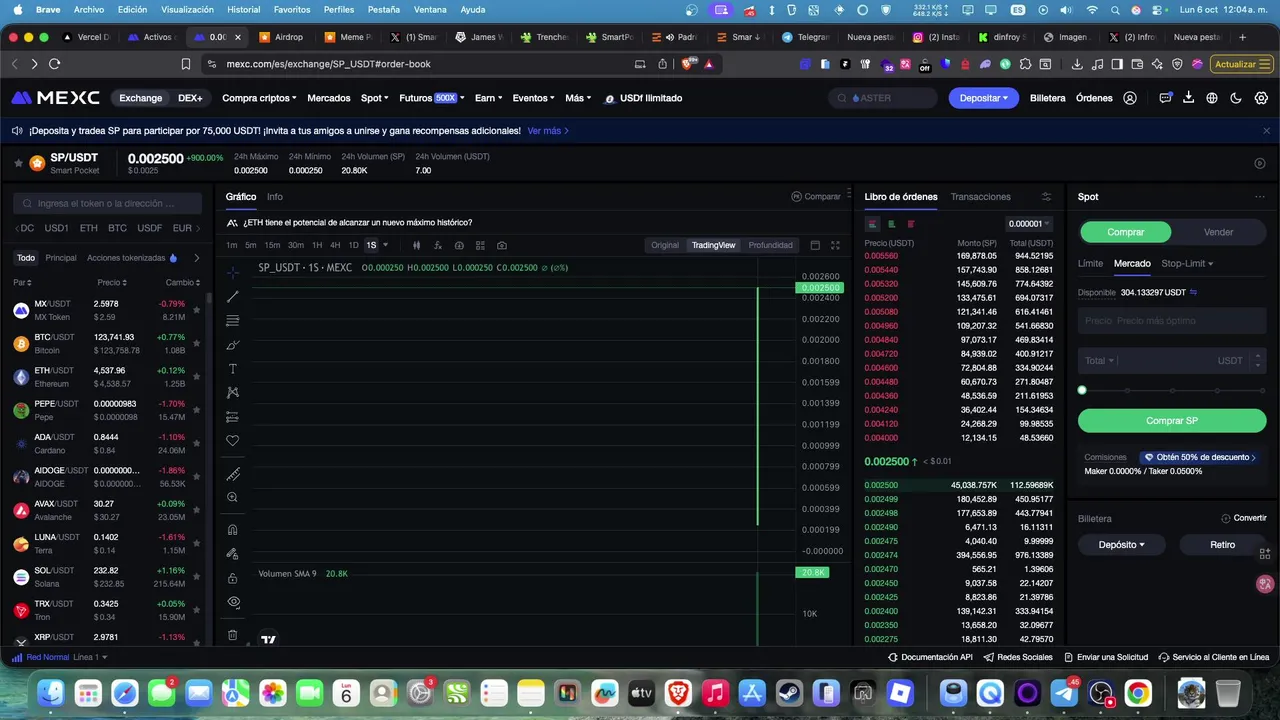Toggle dark mode moon icon
Image resolution: width=1280 pixels, height=720 pixels.
[1236, 98]
